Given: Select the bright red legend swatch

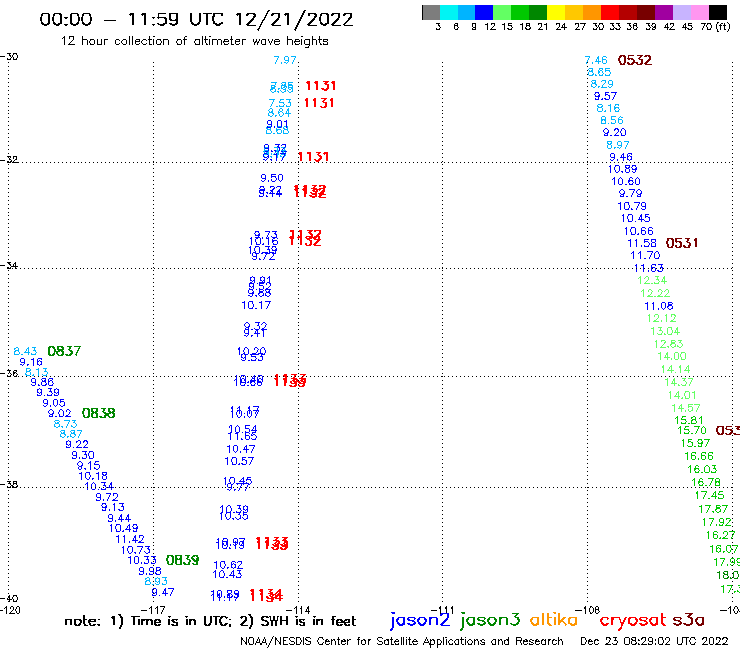Looking at the screenshot, I should tap(610, 13).
